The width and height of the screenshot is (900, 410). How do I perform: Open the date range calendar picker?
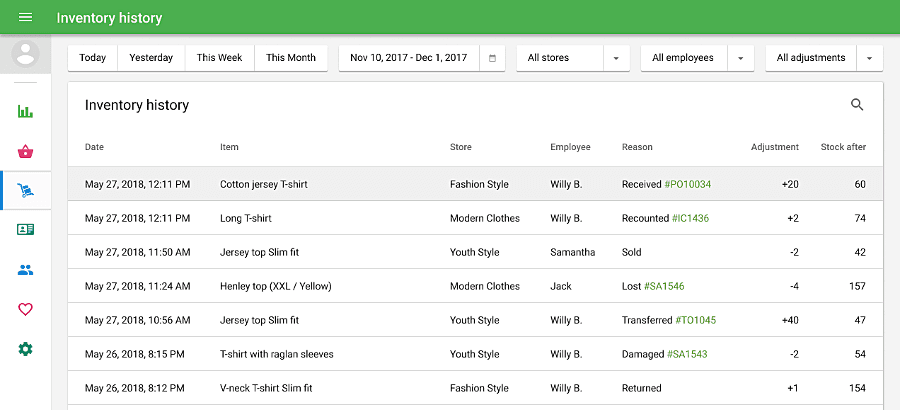pyautogui.click(x=493, y=58)
